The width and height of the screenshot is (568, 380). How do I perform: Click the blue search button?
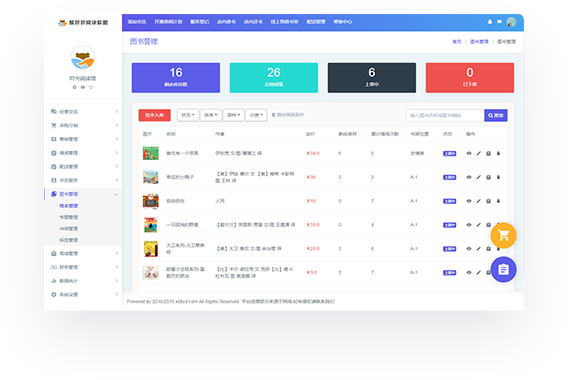point(496,116)
